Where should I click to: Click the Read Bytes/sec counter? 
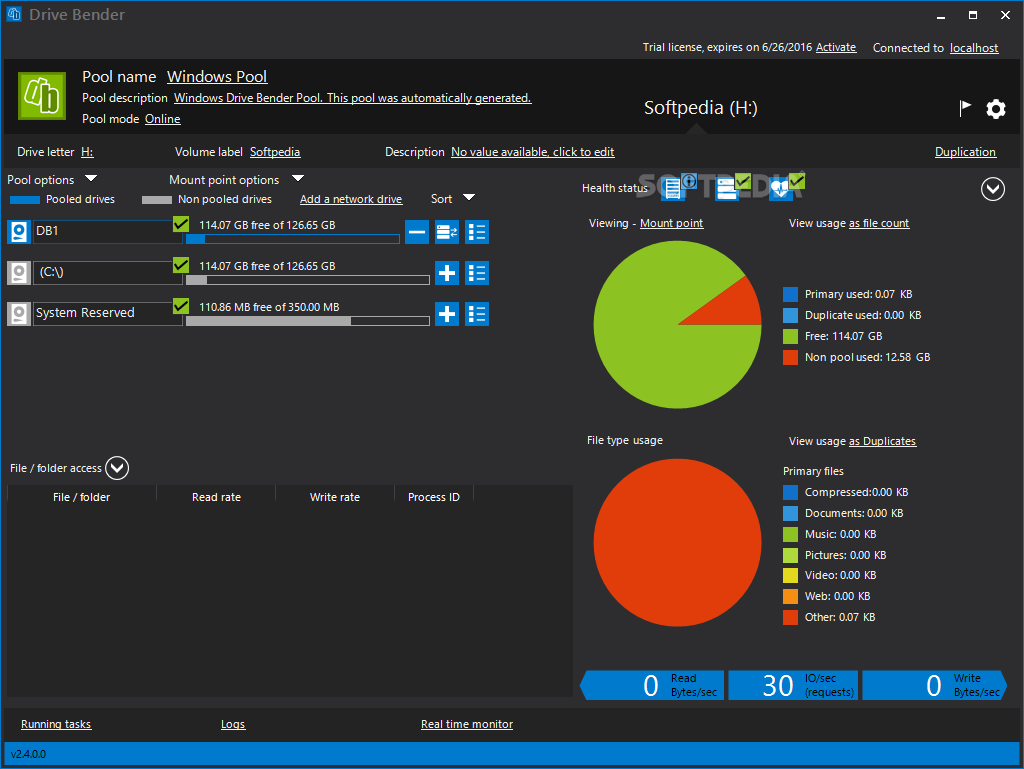point(652,685)
